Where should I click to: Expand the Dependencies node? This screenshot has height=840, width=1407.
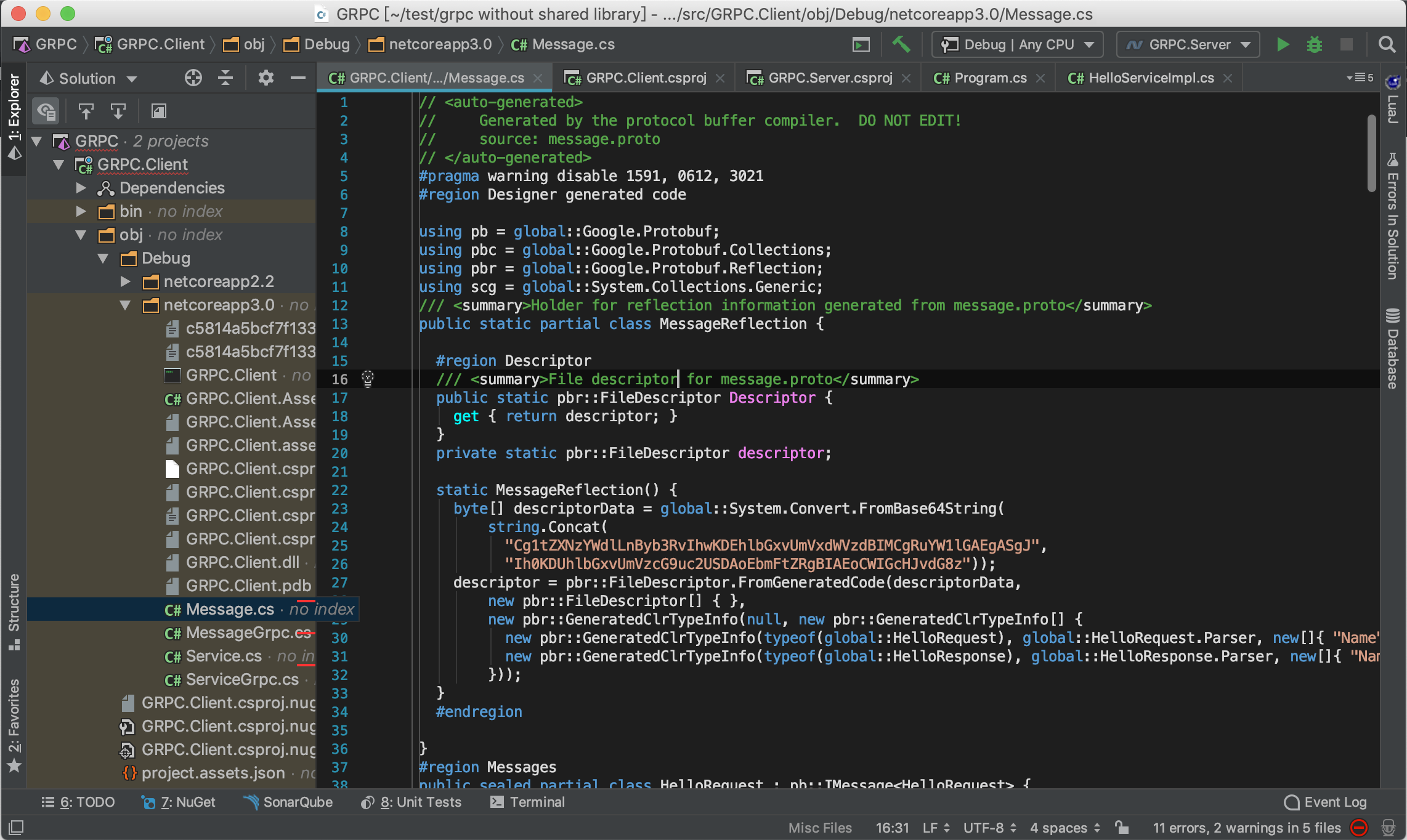pos(81,188)
